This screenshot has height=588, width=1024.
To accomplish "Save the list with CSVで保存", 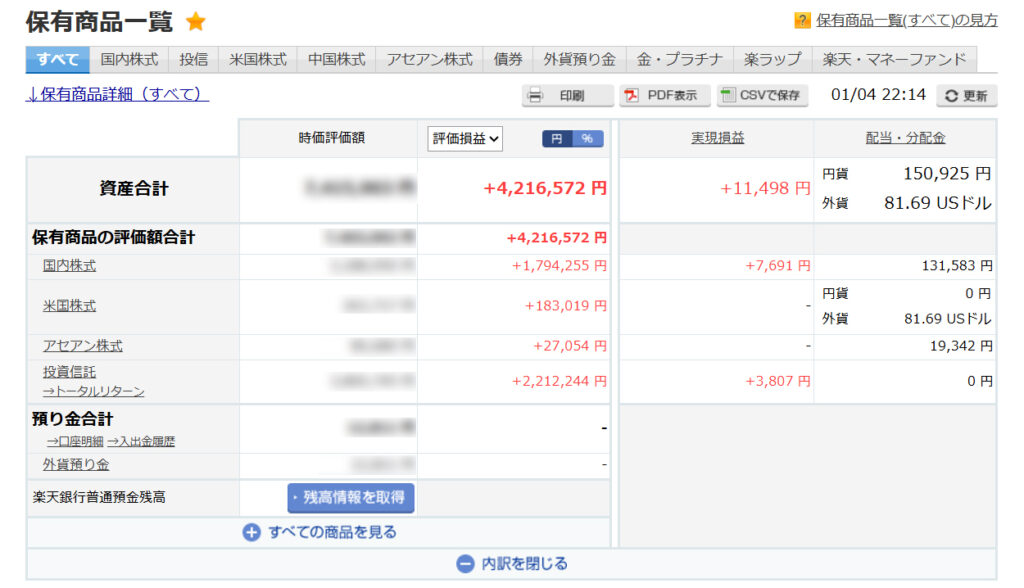I will click(762, 96).
